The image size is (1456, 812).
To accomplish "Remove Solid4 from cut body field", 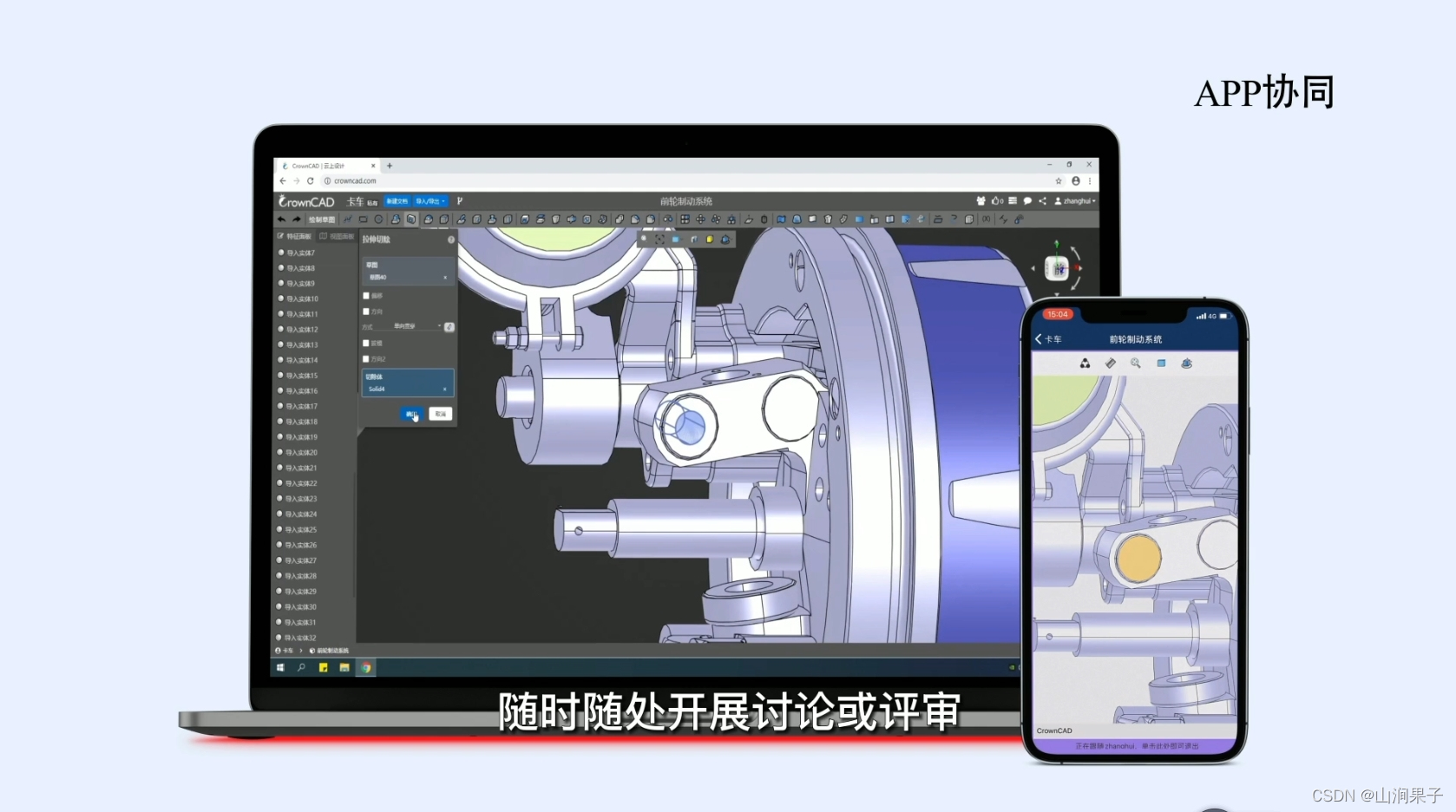I will point(445,390).
